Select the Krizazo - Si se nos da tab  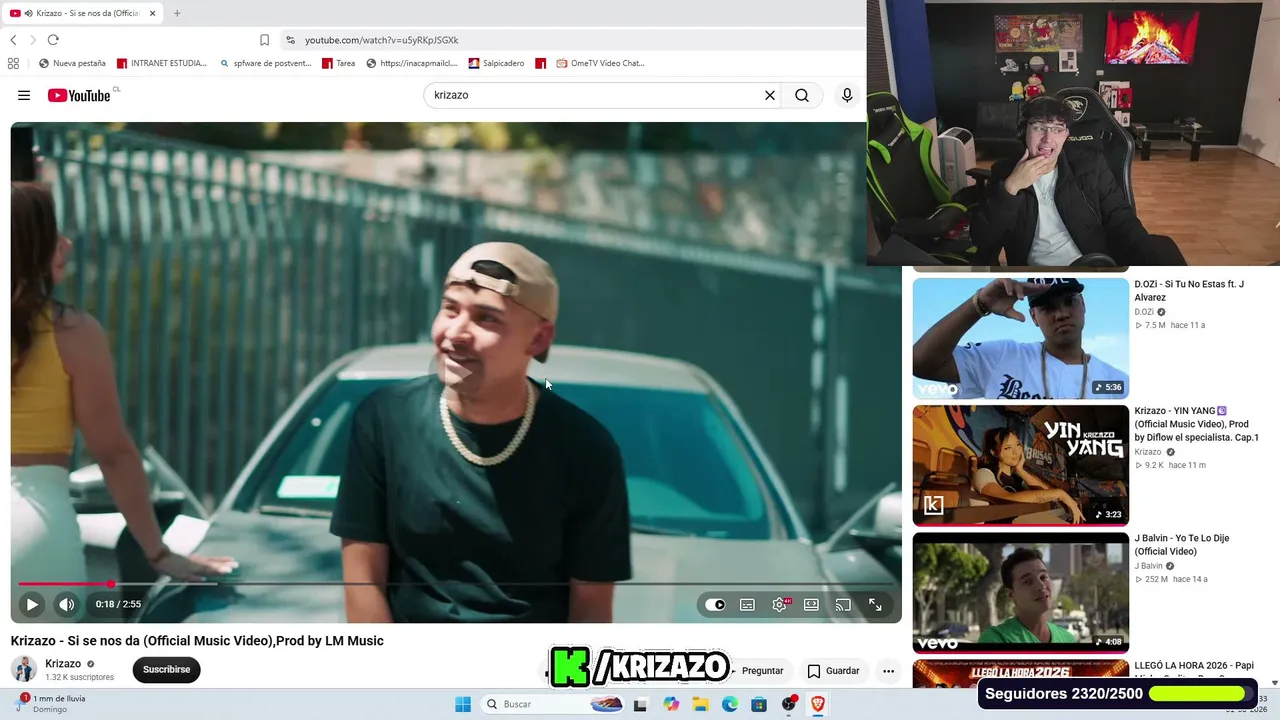coord(83,13)
